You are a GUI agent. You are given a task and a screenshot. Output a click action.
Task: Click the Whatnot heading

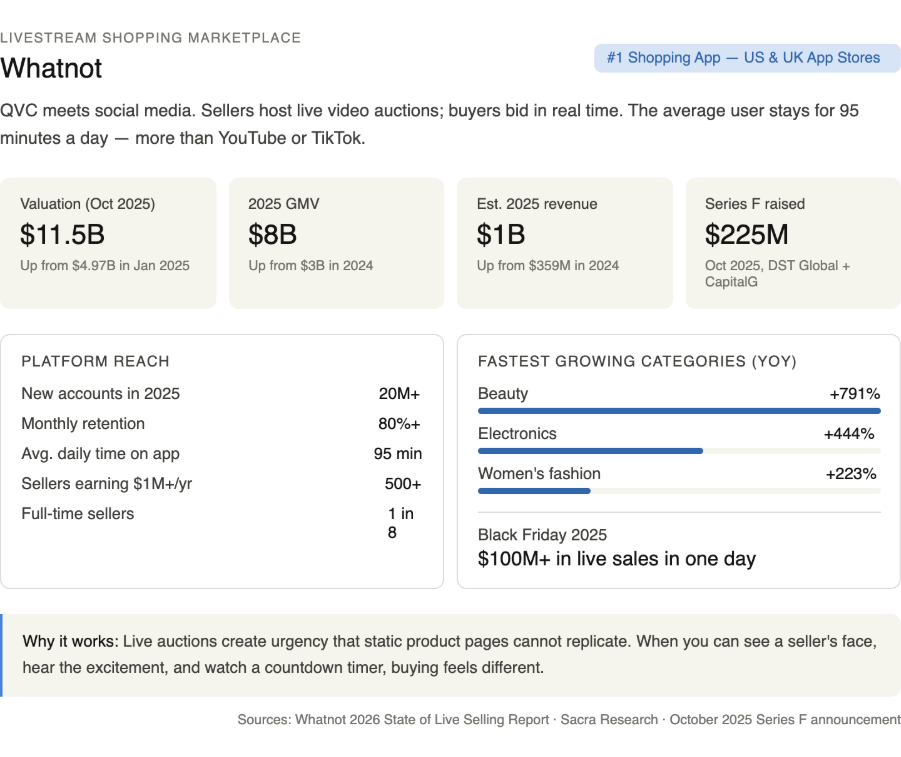[x=51, y=68]
